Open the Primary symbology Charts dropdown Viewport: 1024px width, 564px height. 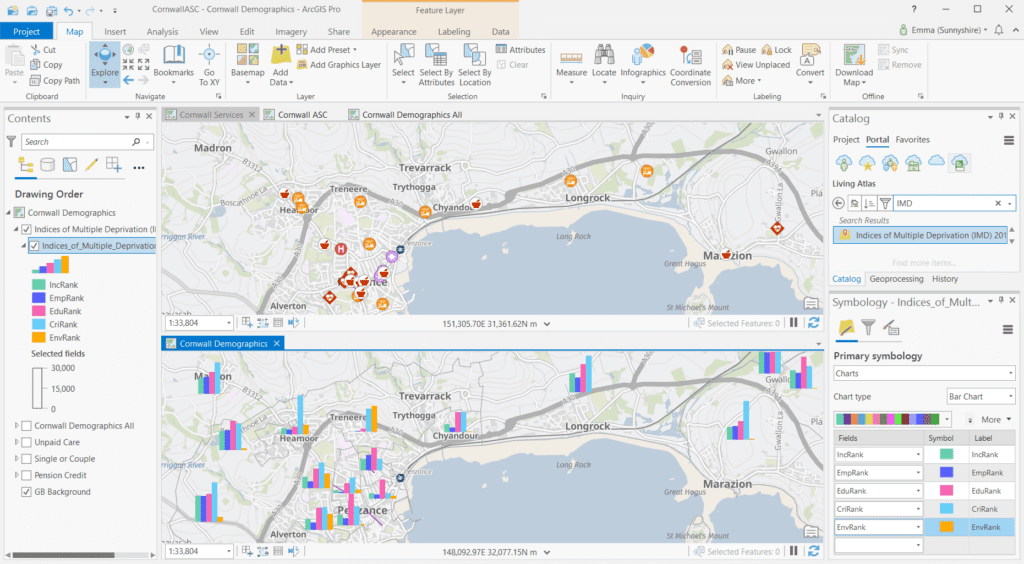click(x=923, y=373)
